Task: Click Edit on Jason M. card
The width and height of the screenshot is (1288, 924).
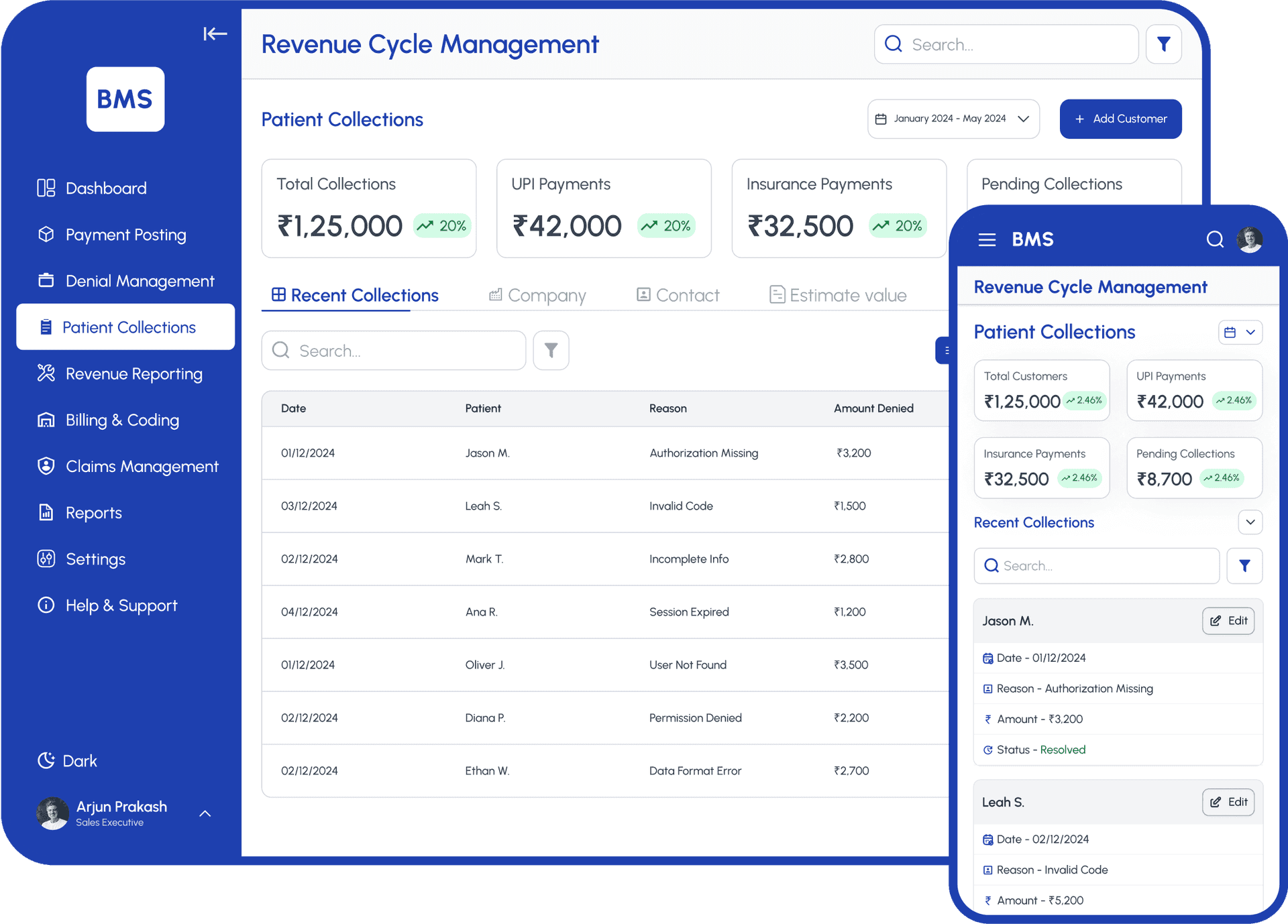Action: point(1228,621)
